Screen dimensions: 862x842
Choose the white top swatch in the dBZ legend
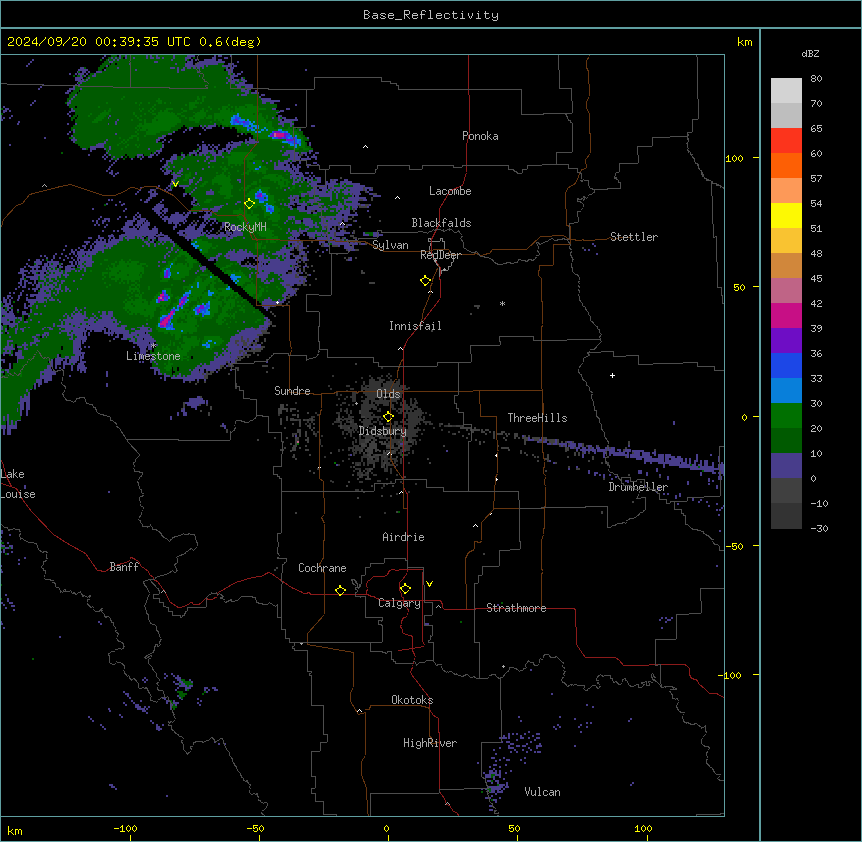786,91
